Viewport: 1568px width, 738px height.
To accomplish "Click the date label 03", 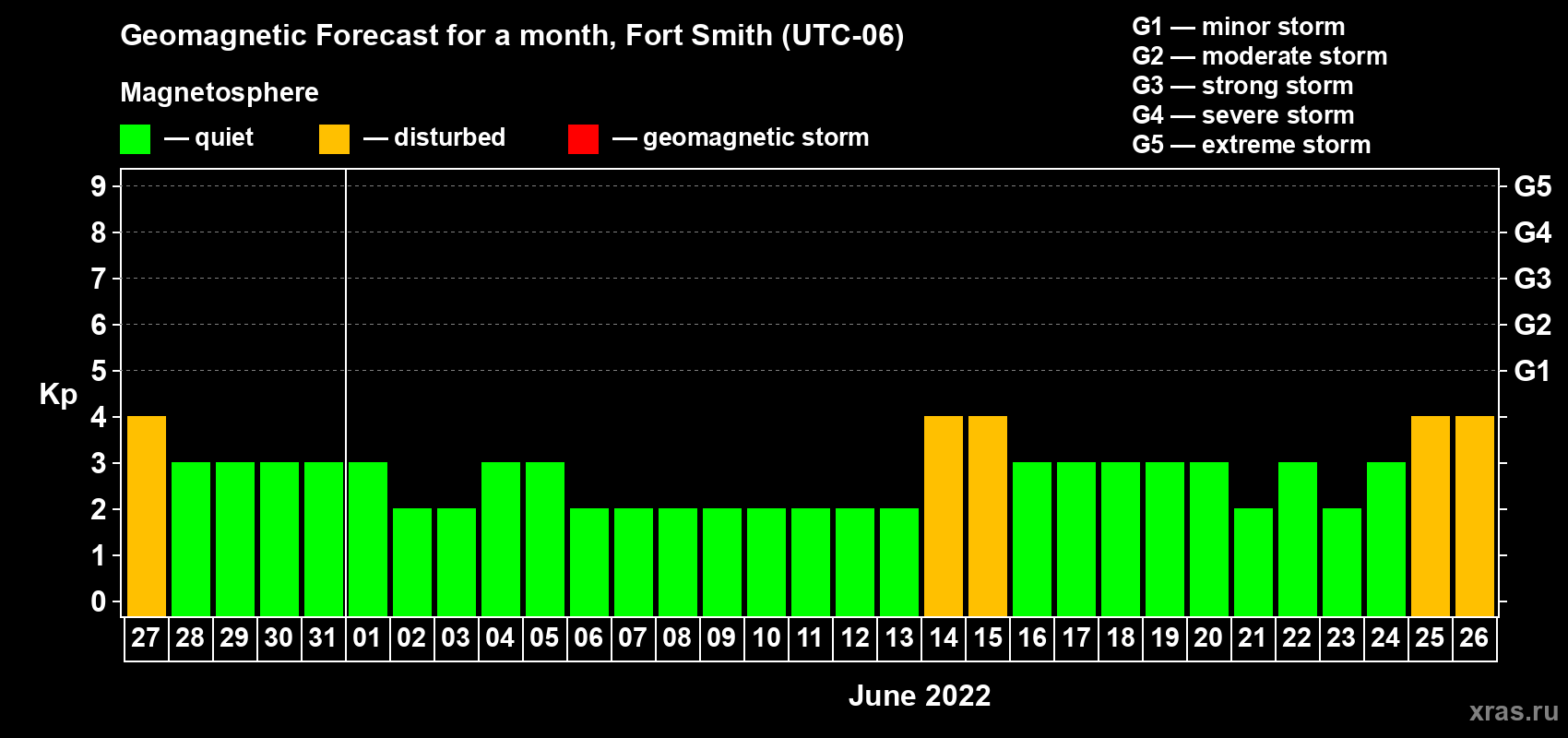I will click(456, 637).
